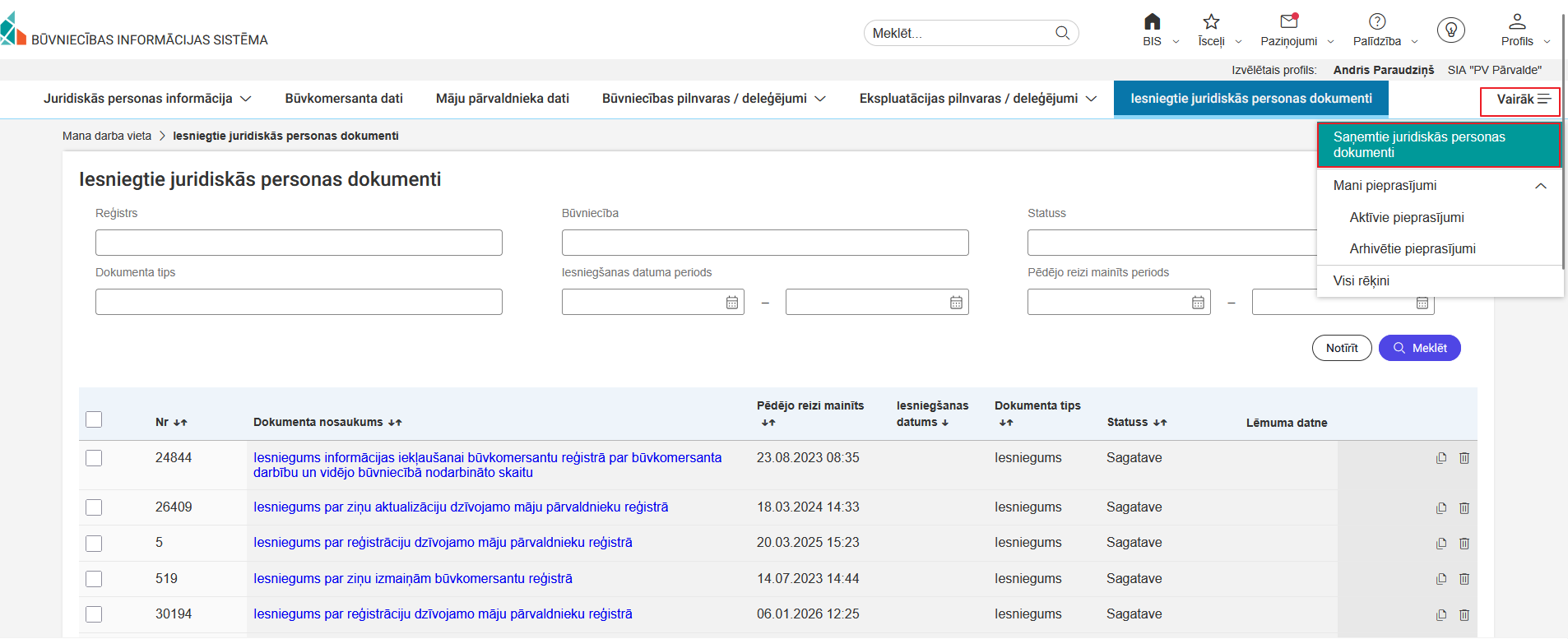The image size is (1568, 639).
Task: Click the Palīdzība question mark icon
Action: (x=1377, y=22)
